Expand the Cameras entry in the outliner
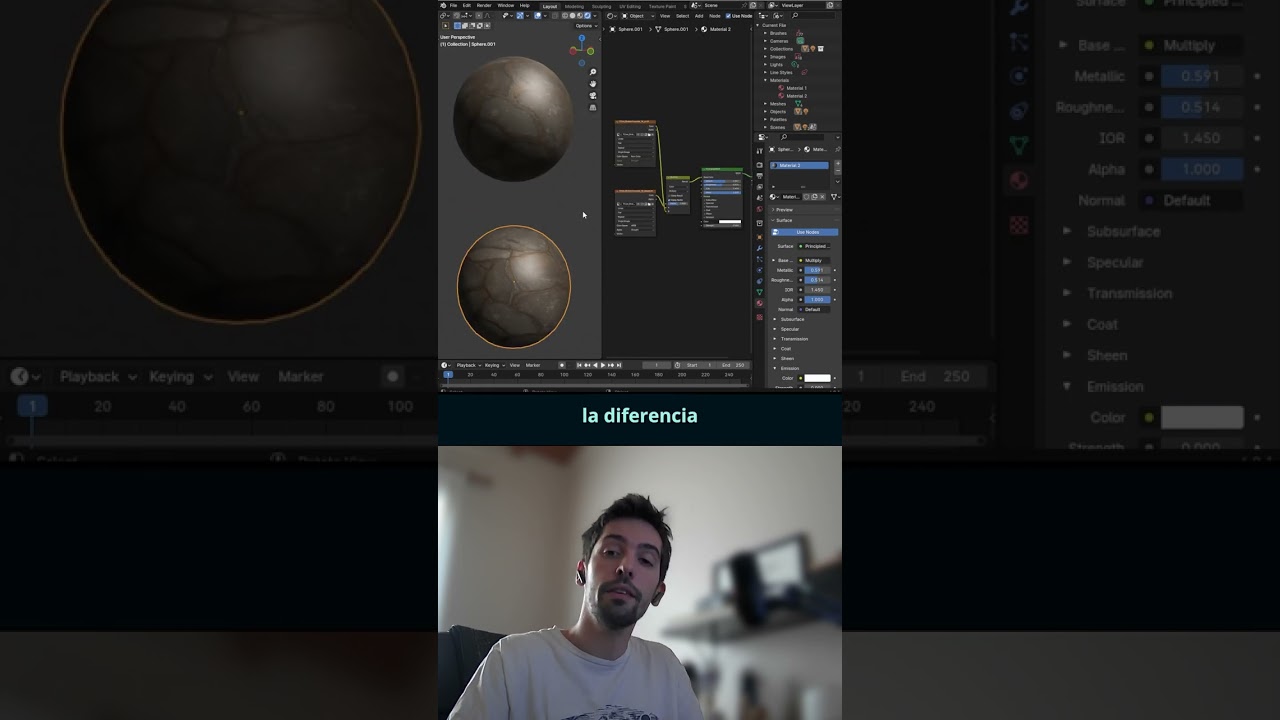The height and width of the screenshot is (720, 1280). pyautogui.click(x=765, y=41)
